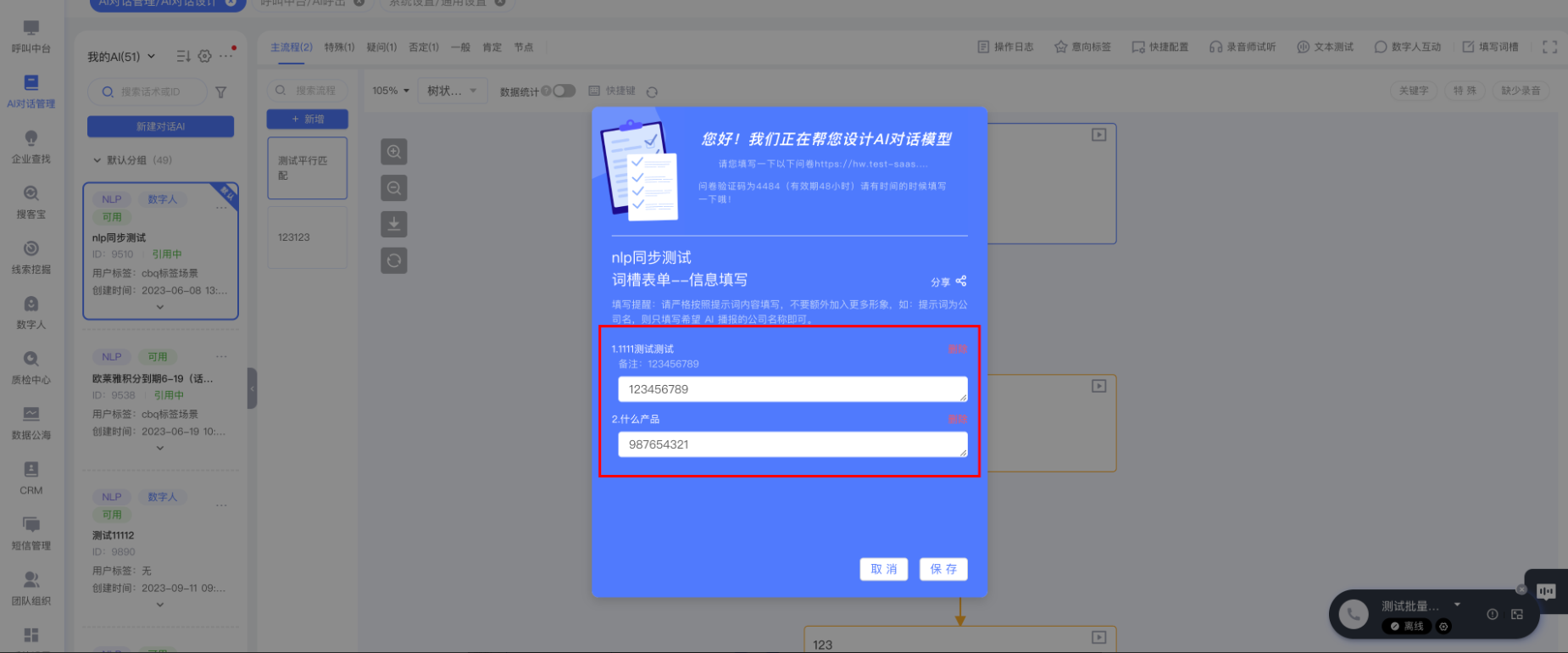
Task: Click the zoom out magnifier icon
Action: pyautogui.click(x=394, y=188)
